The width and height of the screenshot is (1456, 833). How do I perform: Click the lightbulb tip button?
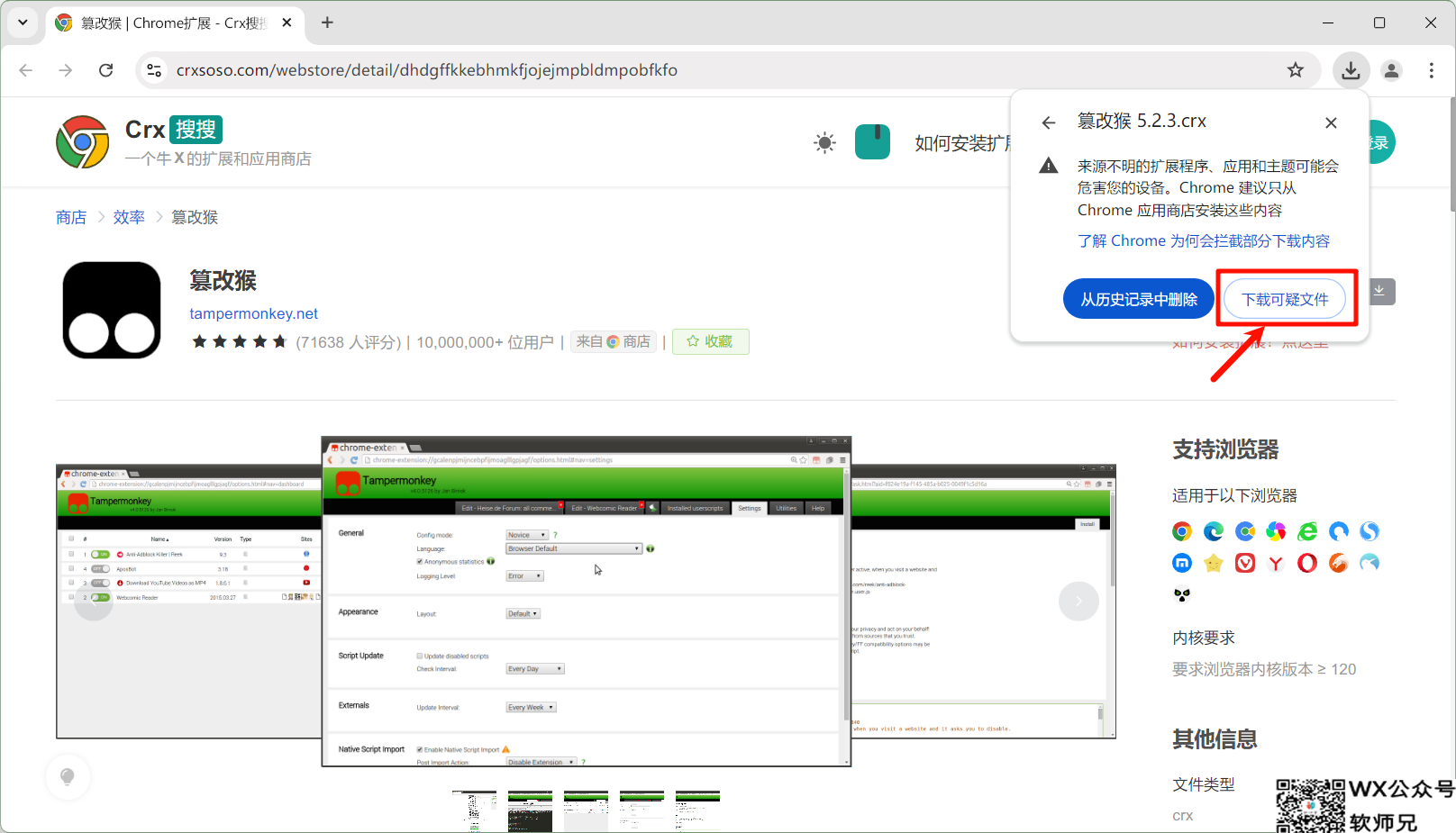pos(68,776)
